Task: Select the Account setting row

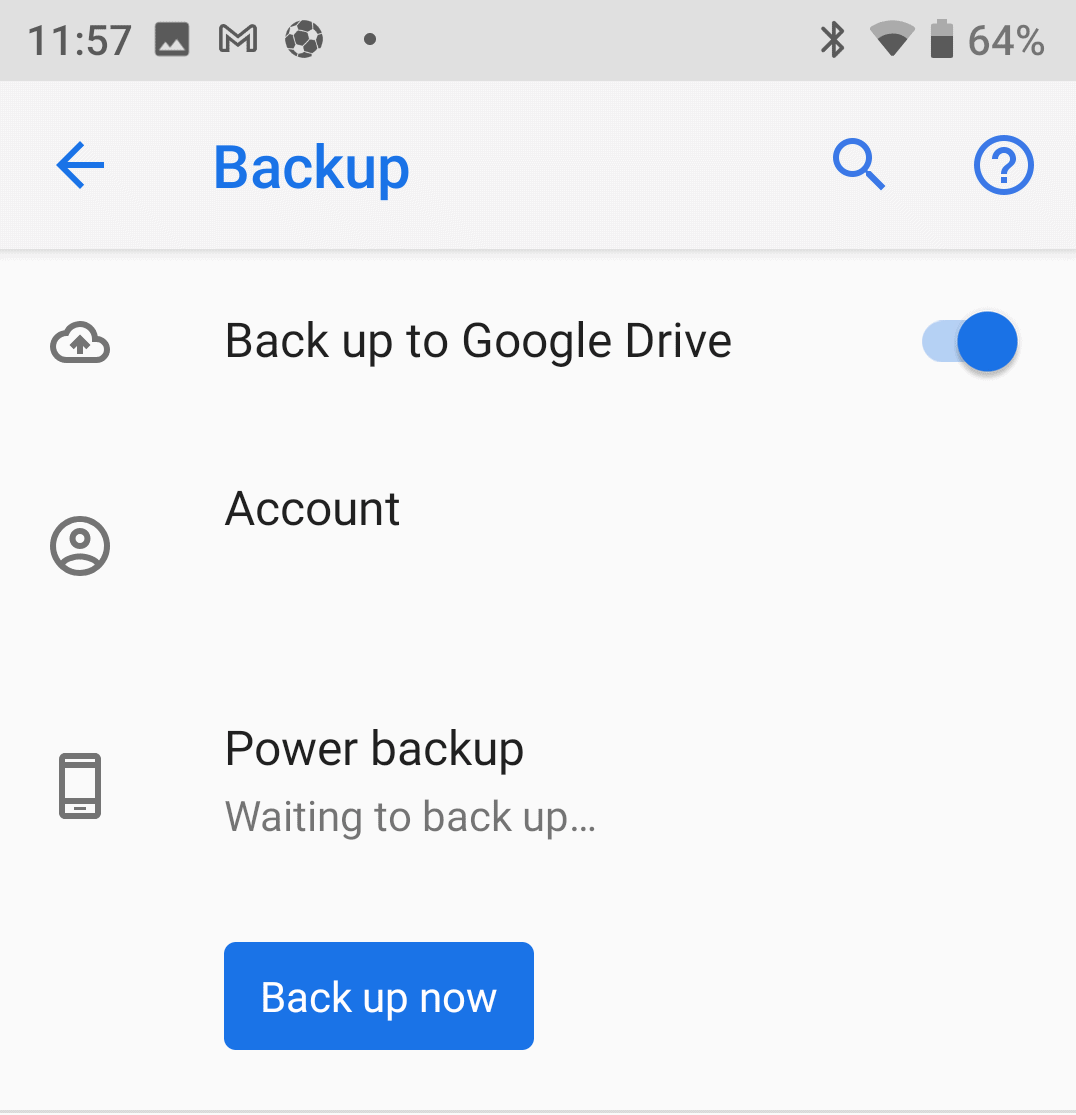Action: pyautogui.click(x=538, y=545)
